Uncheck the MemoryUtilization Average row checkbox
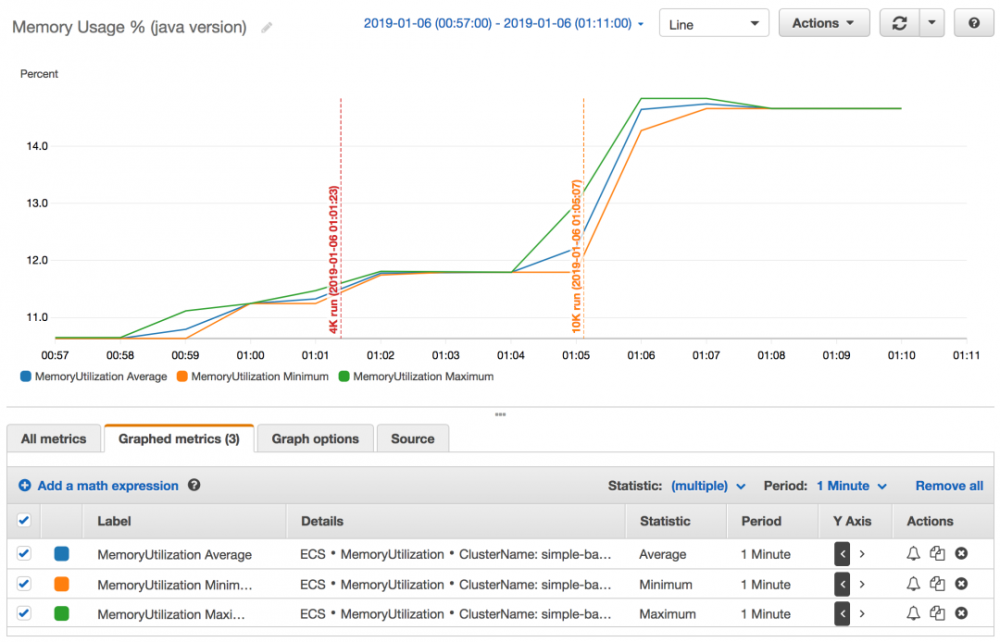Viewport: 1000px width, 642px height. tap(24, 553)
